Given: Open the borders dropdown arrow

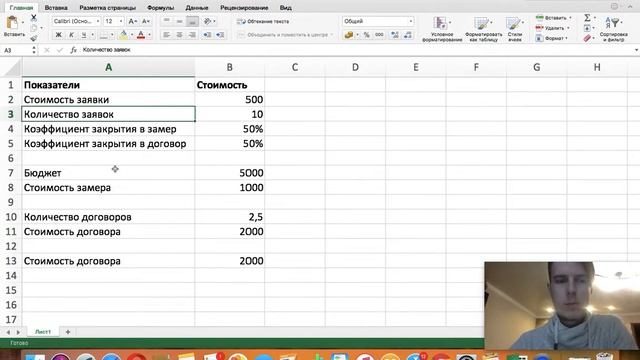Looking at the screenshot, I should (x=112, y=35).
